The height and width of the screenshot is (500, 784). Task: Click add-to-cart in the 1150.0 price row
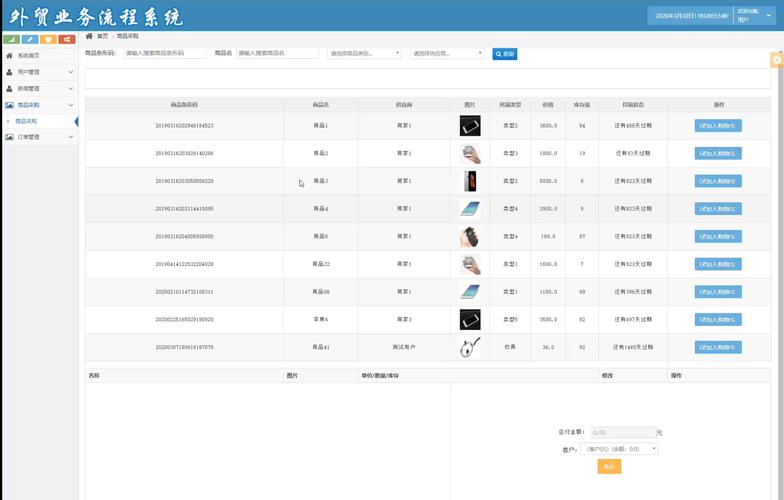pos(718,292)
